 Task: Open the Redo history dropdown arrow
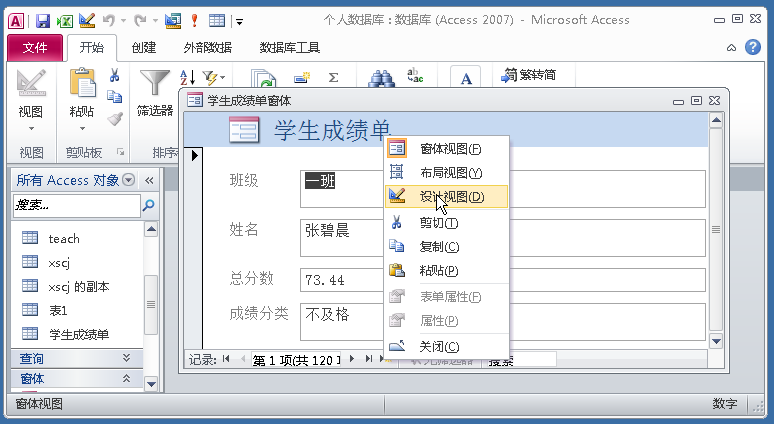[x=155, y=21]
